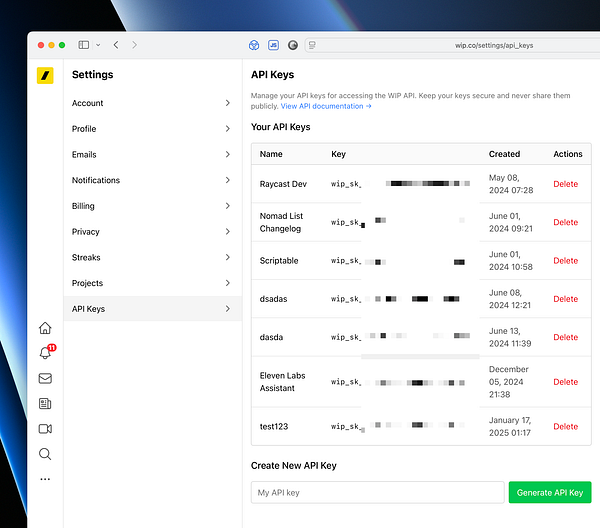
Task: Click the My API key name field
Action: pos(377,492)
